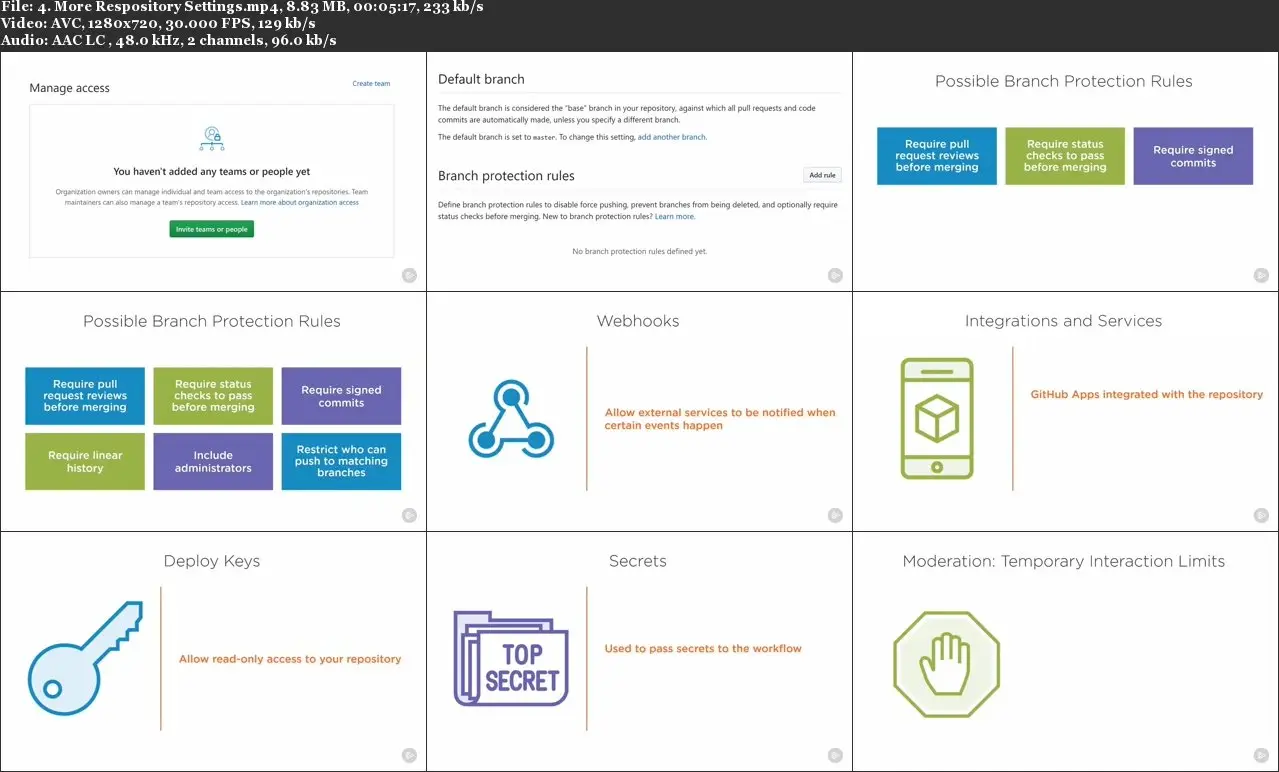The height and width of the screenshot is (772, 1279).
Task: Click the Invite teams or people button
Action: tap(212, 229)
